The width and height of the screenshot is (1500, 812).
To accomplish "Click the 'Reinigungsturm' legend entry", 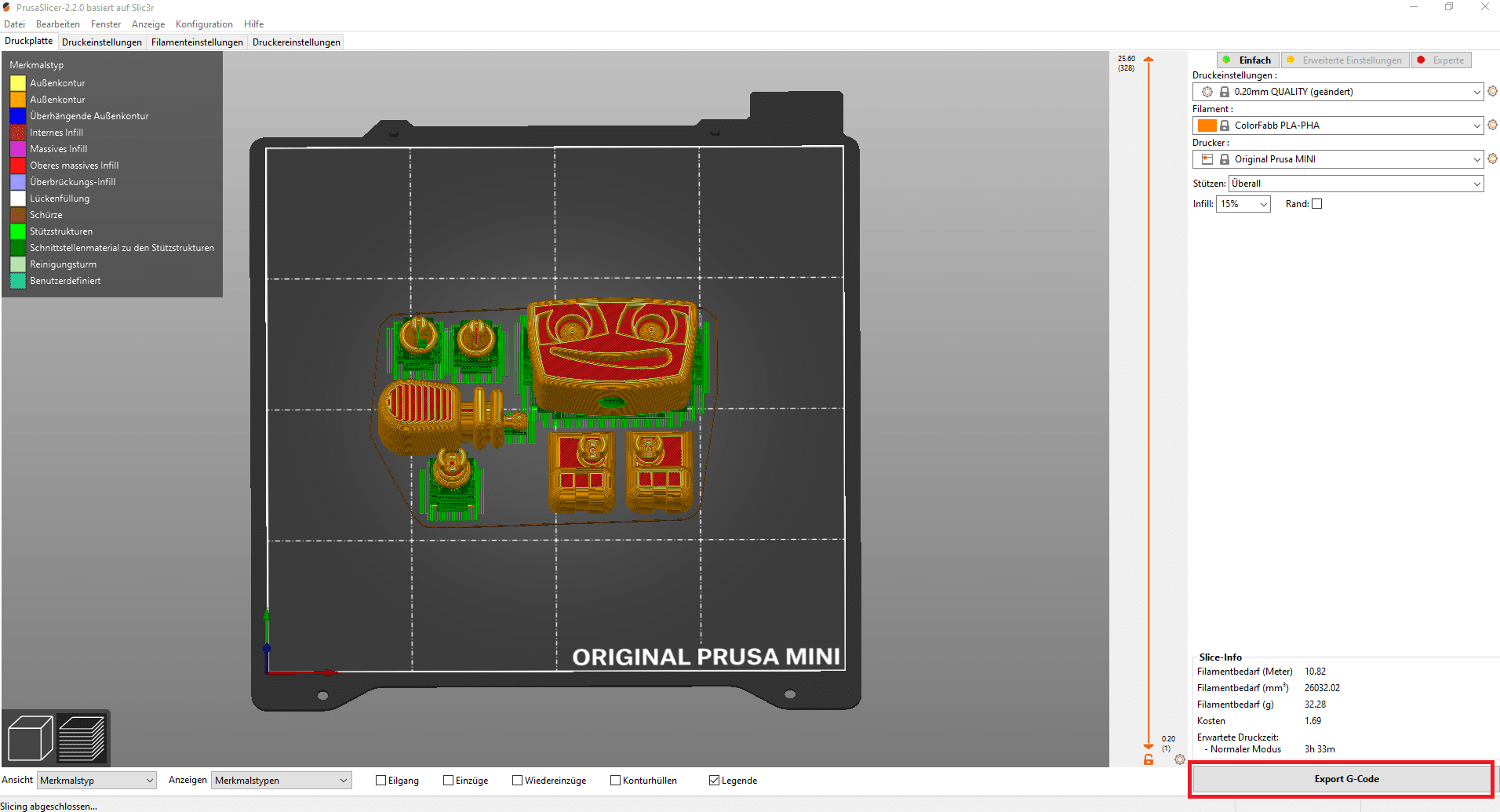I will (x=64, y=264).
